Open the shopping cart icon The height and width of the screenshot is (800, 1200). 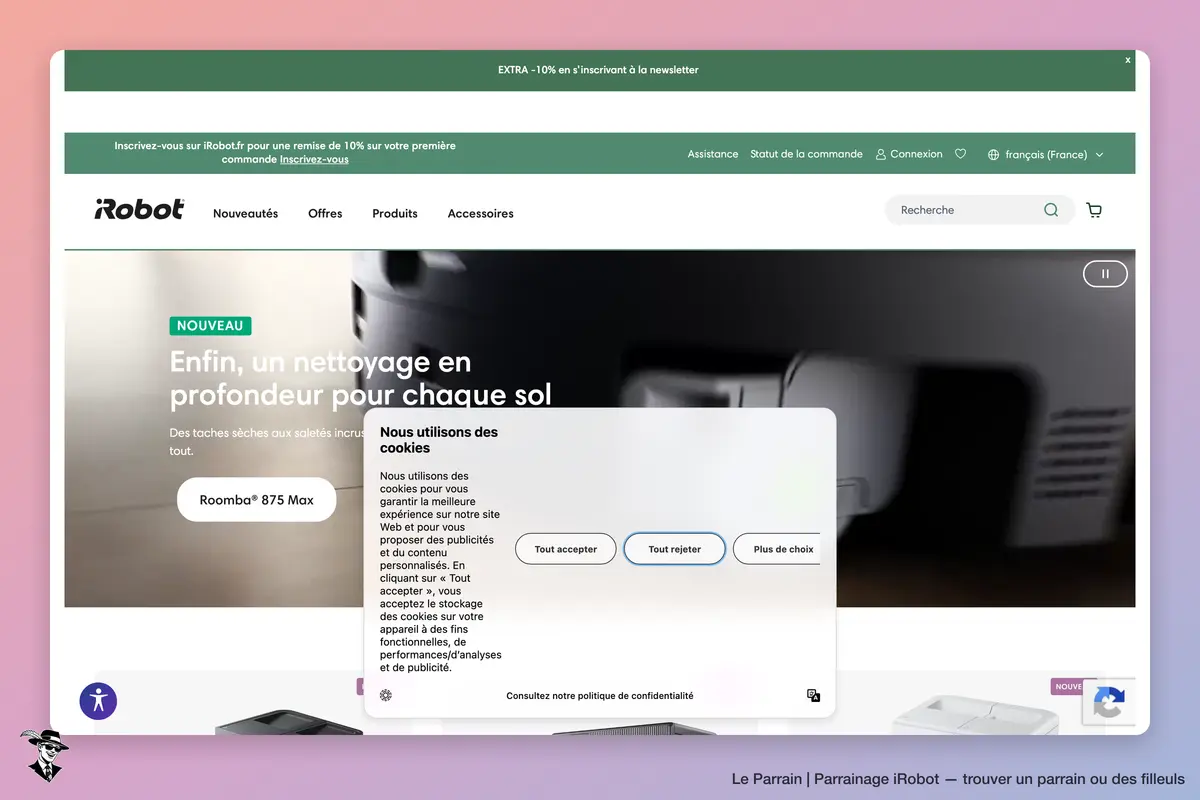click(1094, 210)
